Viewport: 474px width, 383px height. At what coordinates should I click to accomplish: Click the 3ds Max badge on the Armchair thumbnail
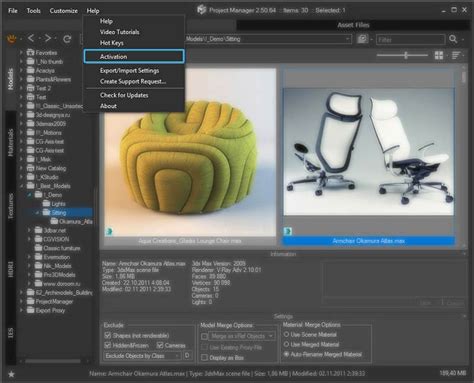[x=287, y=231]
